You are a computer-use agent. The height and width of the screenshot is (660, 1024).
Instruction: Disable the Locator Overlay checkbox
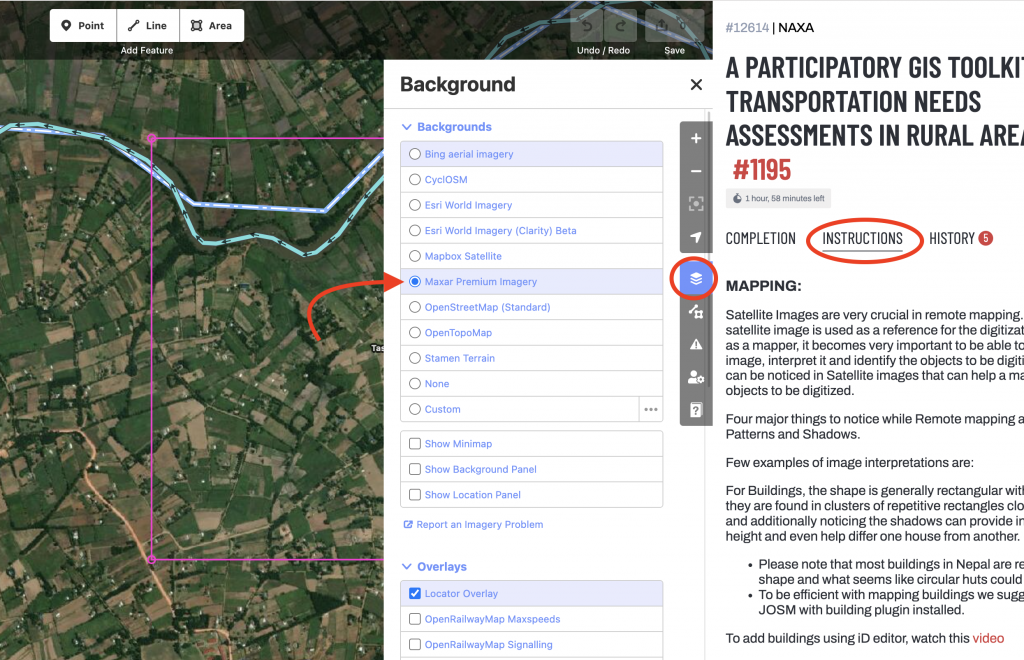click(x=415, y=593)
